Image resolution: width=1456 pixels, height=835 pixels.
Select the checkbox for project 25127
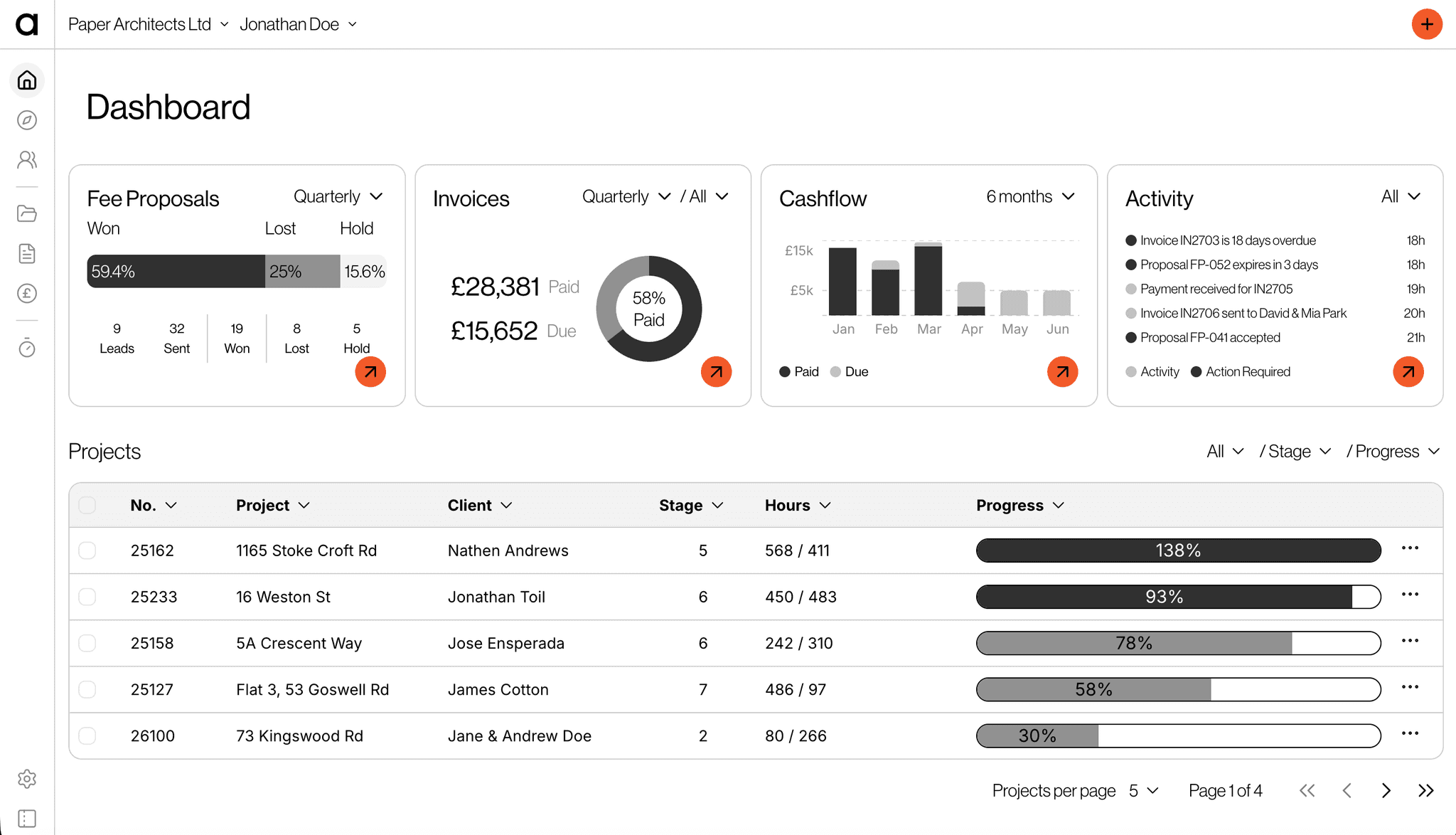(x=87, y=689)
